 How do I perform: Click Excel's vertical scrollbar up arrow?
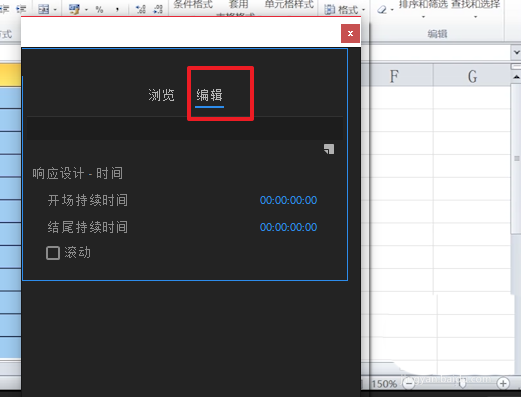(x=516, y=77)
